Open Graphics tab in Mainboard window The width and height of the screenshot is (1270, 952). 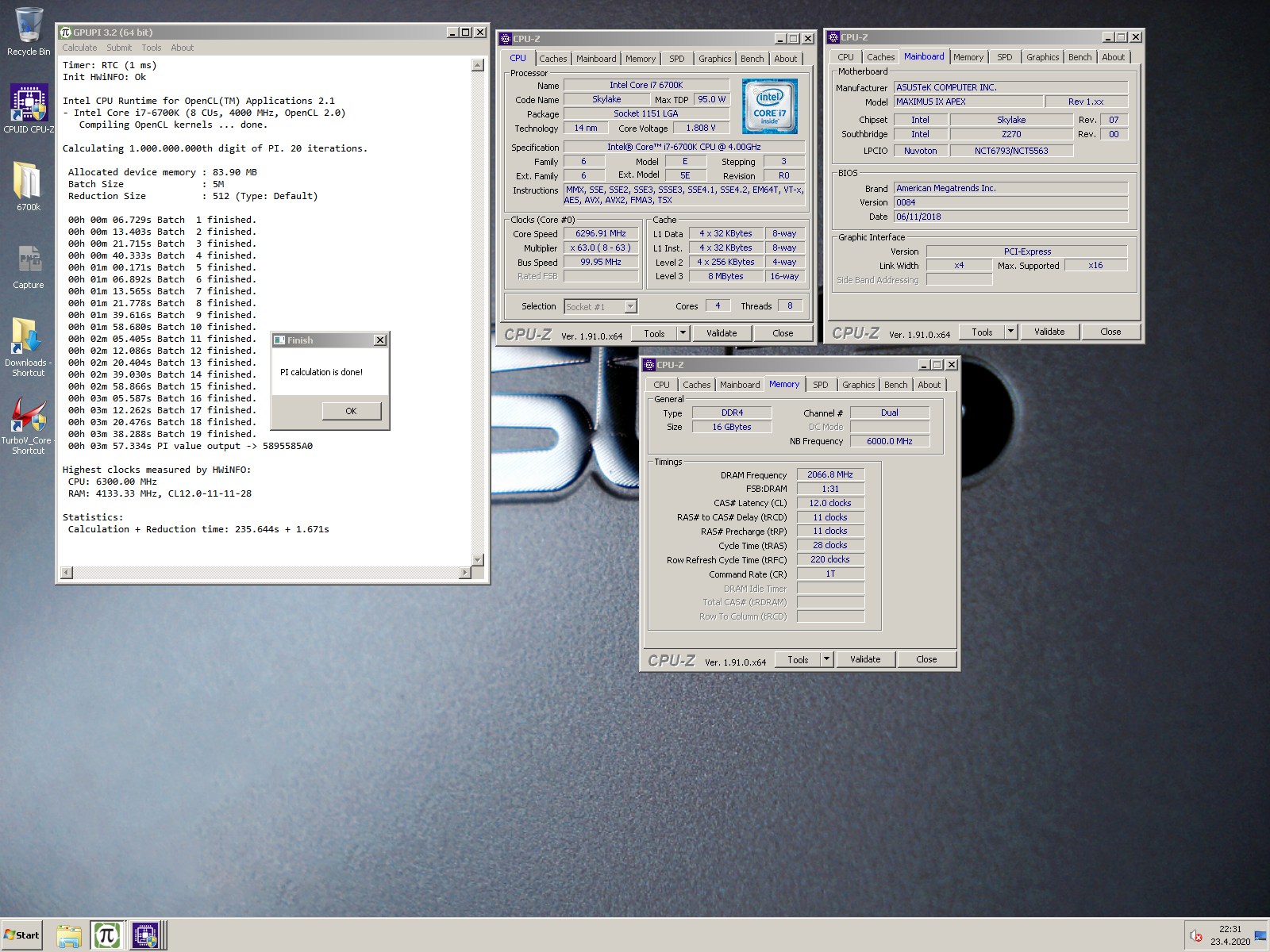tap(1043, 57)
